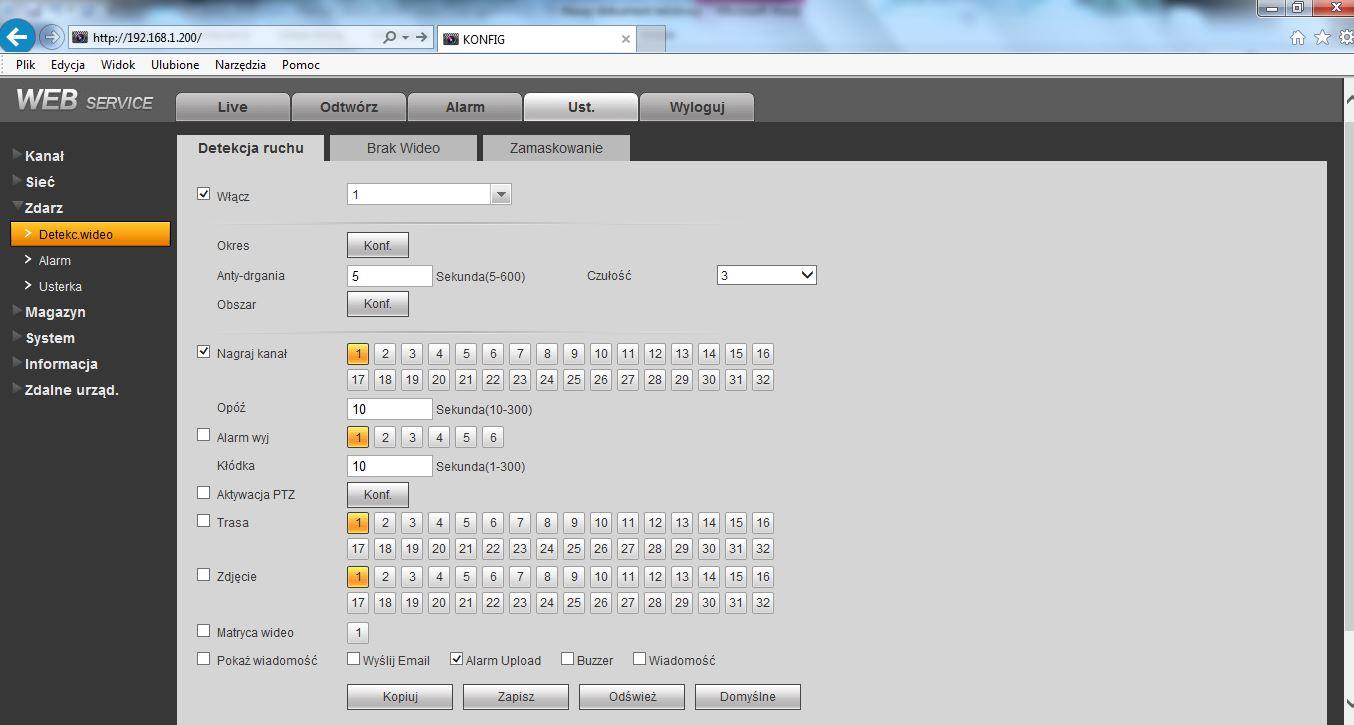Click Konf. button next to Okres
This screenshot has height=725, width=1354.
[378, 246]
